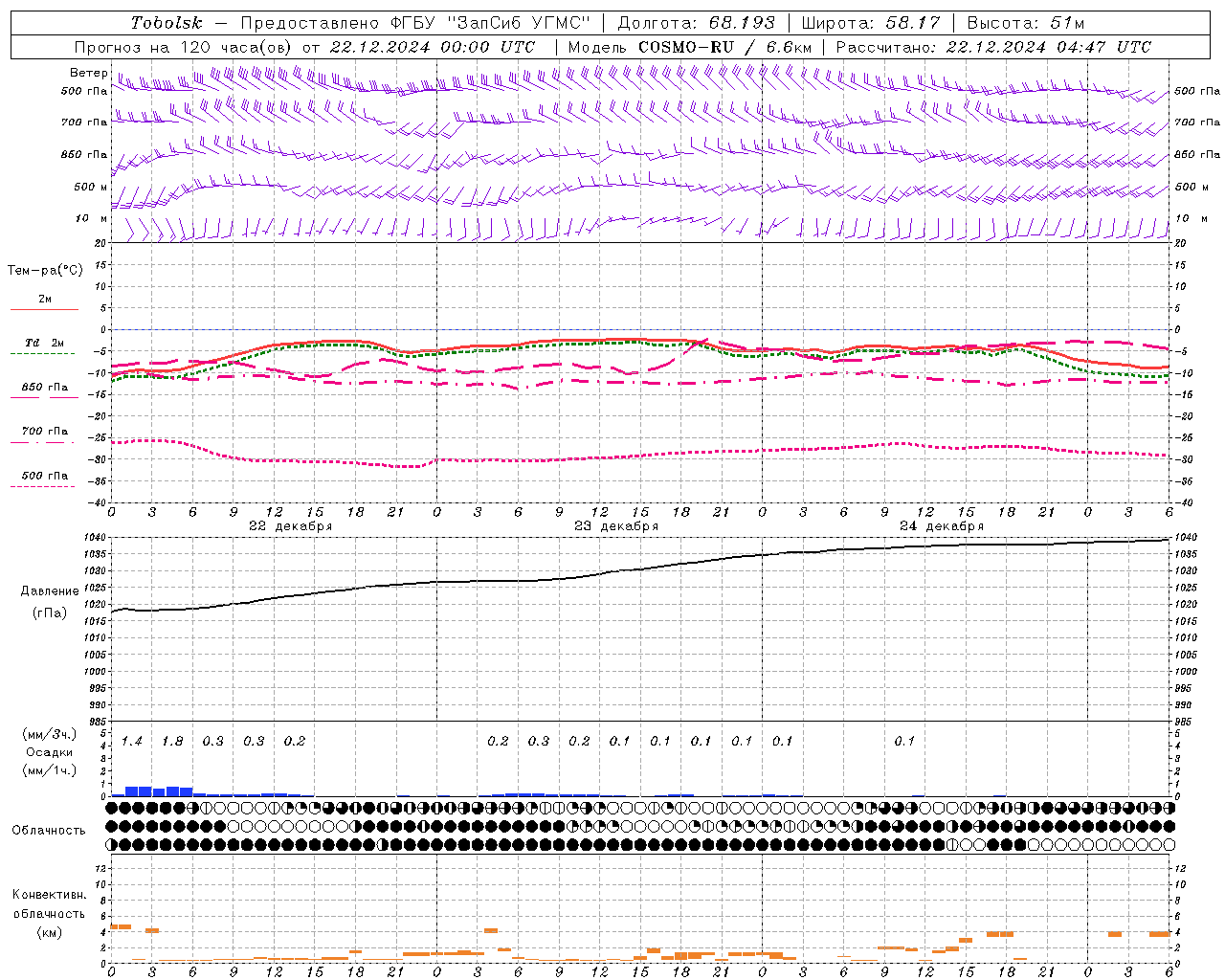Image resolution: width=1225 pixels, height=980 pixels.
Task: Click the dotted line sample under 500 гПа legend
Action: (44, 486)
